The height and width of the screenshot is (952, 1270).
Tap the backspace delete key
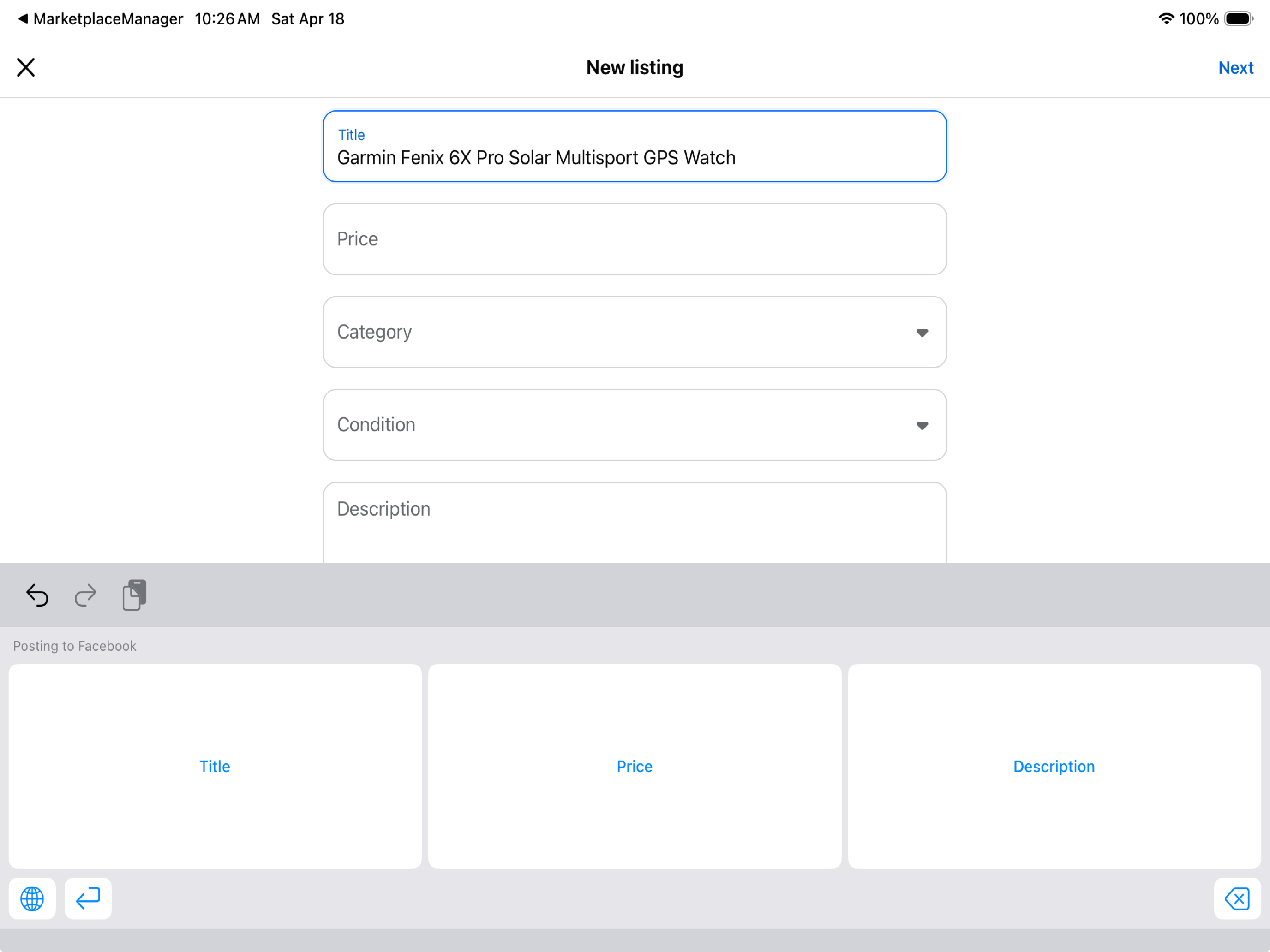[1237, 898]
